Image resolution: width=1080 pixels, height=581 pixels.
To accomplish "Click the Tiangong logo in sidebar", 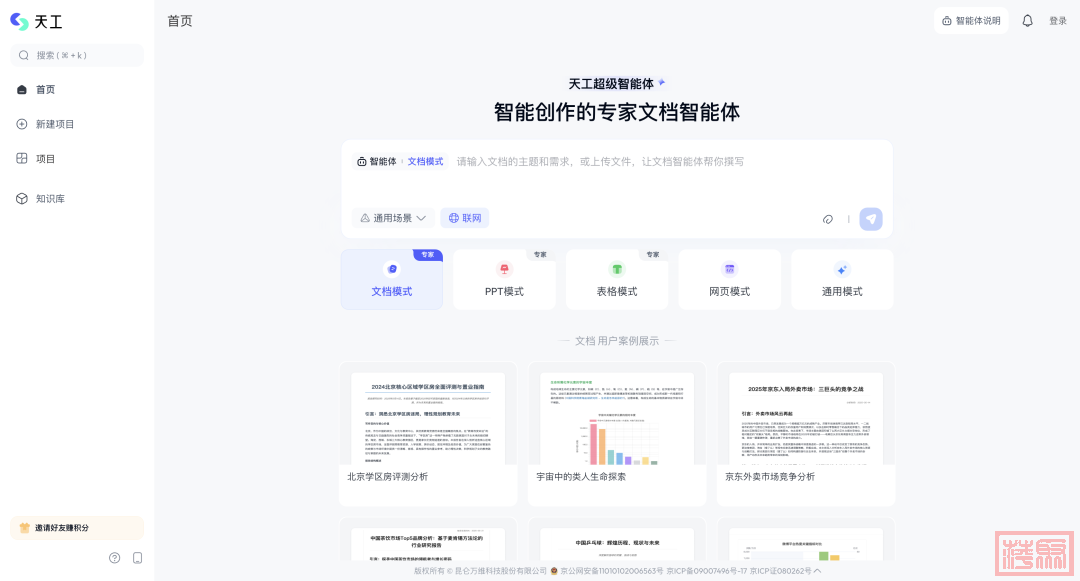I will (x=35, y=21).
